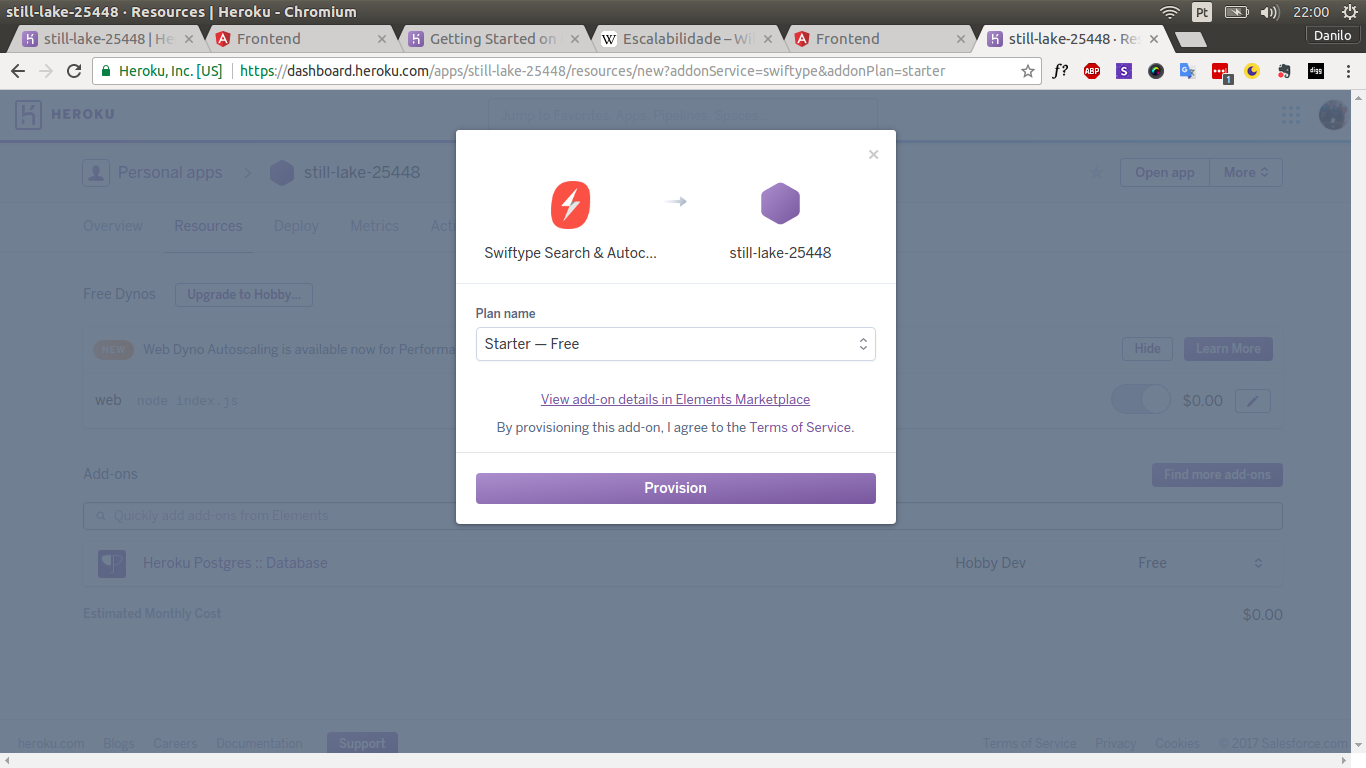Viewport: 1366px width, 768px height.
Task: Click the Digg extension icon
Action: tap(1316, 71)
